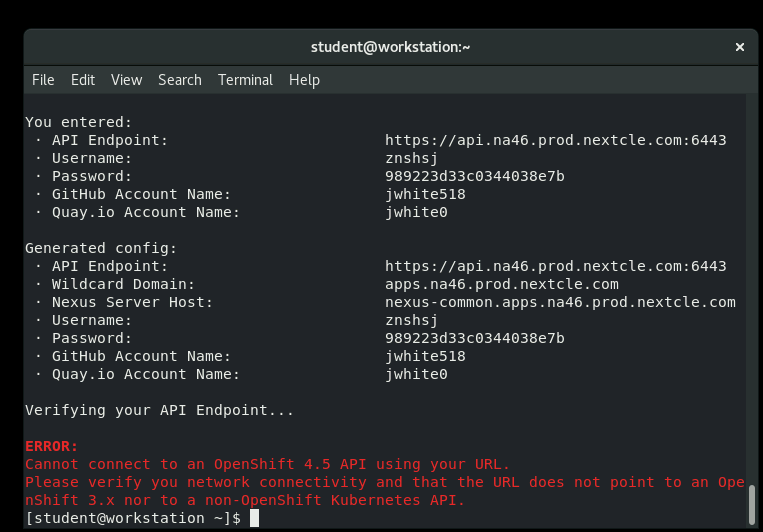Open the Help menu

tap(304, 80)
